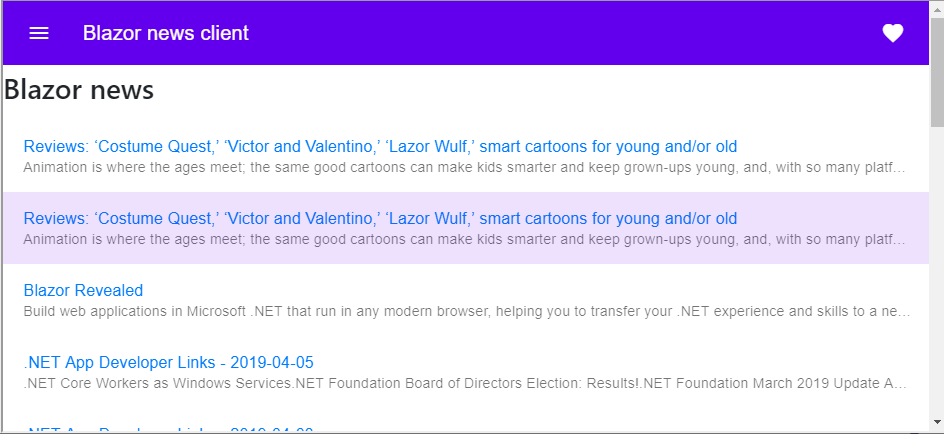
Task: Click the scrollbar track below the thumb
Action: tap(937, 271)
